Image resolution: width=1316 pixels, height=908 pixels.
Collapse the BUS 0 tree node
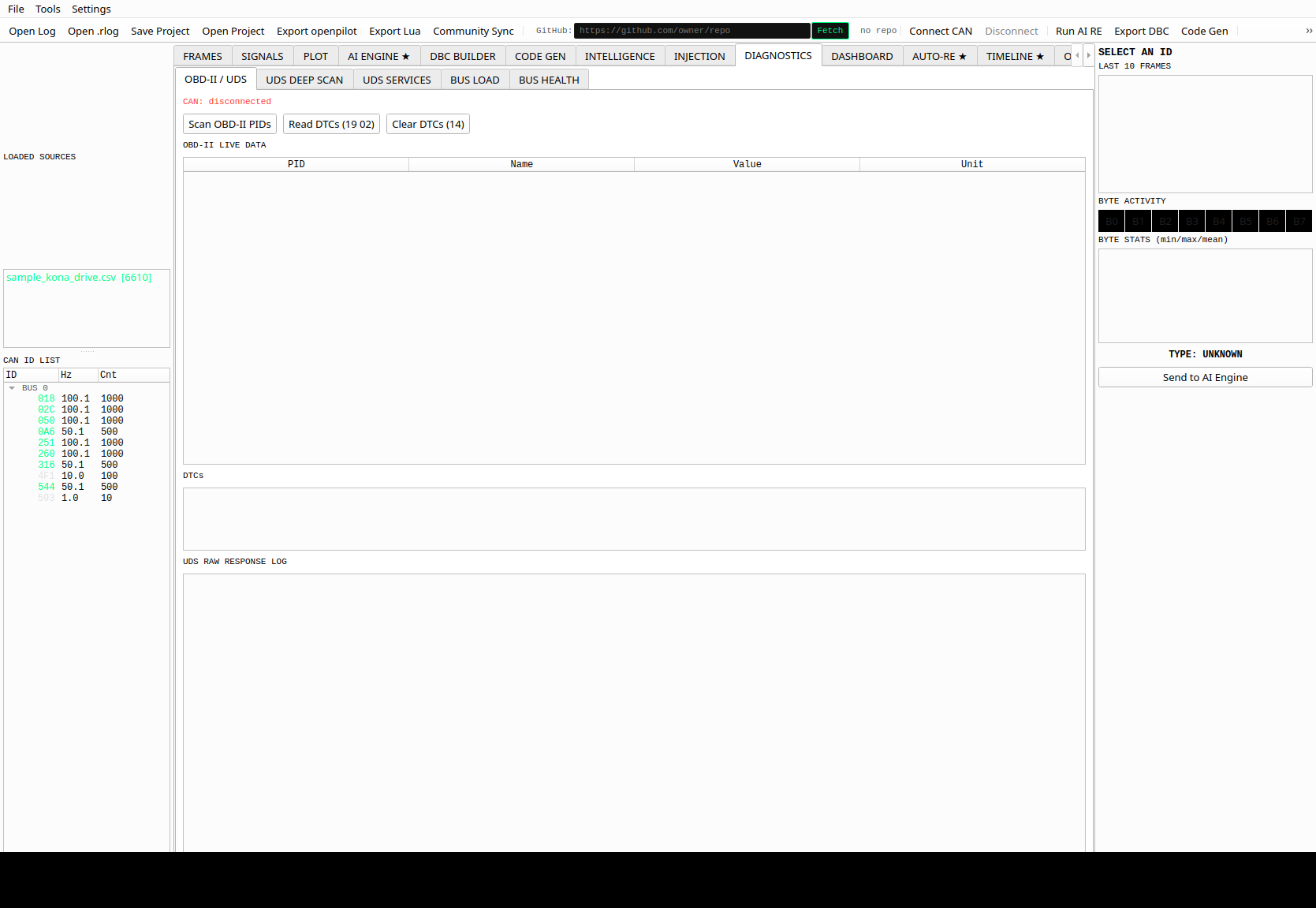[12, 388]
